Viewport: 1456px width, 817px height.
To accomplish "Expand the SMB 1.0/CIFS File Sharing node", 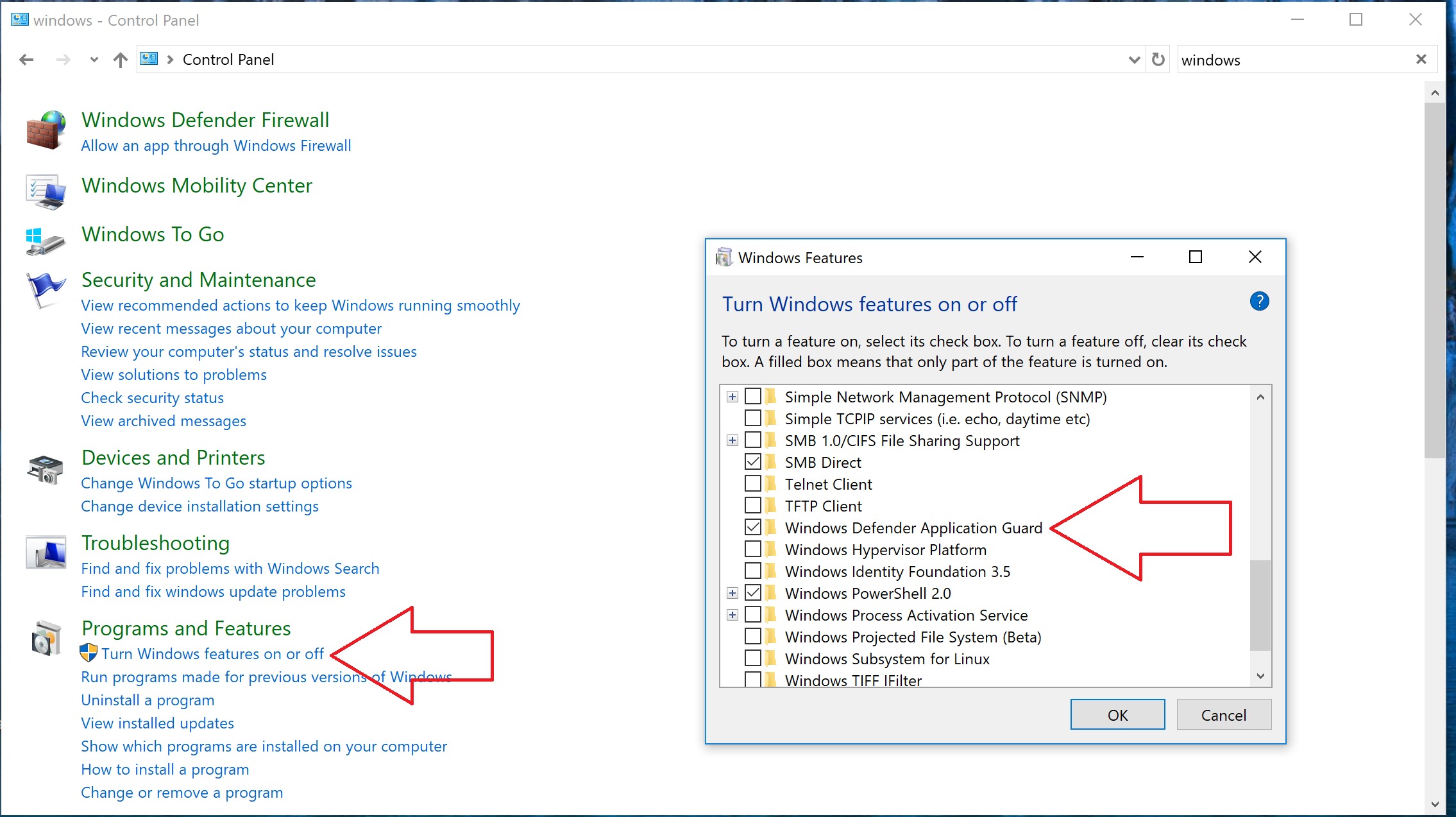I will (x=732, y=440).
